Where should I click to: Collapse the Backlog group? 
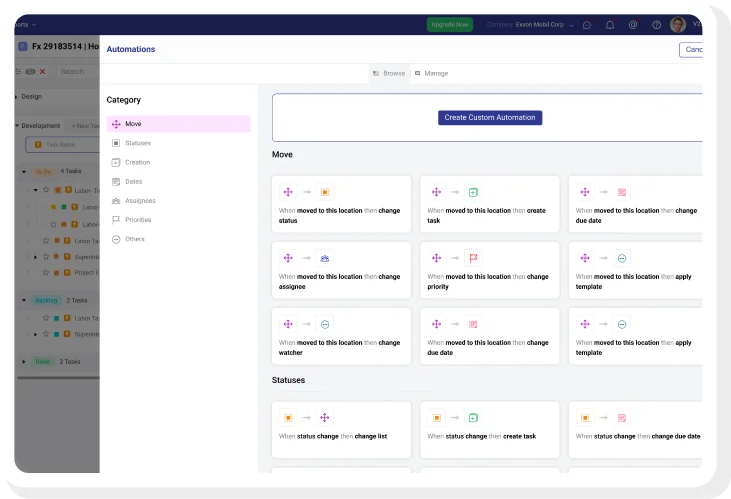(24, 300)
